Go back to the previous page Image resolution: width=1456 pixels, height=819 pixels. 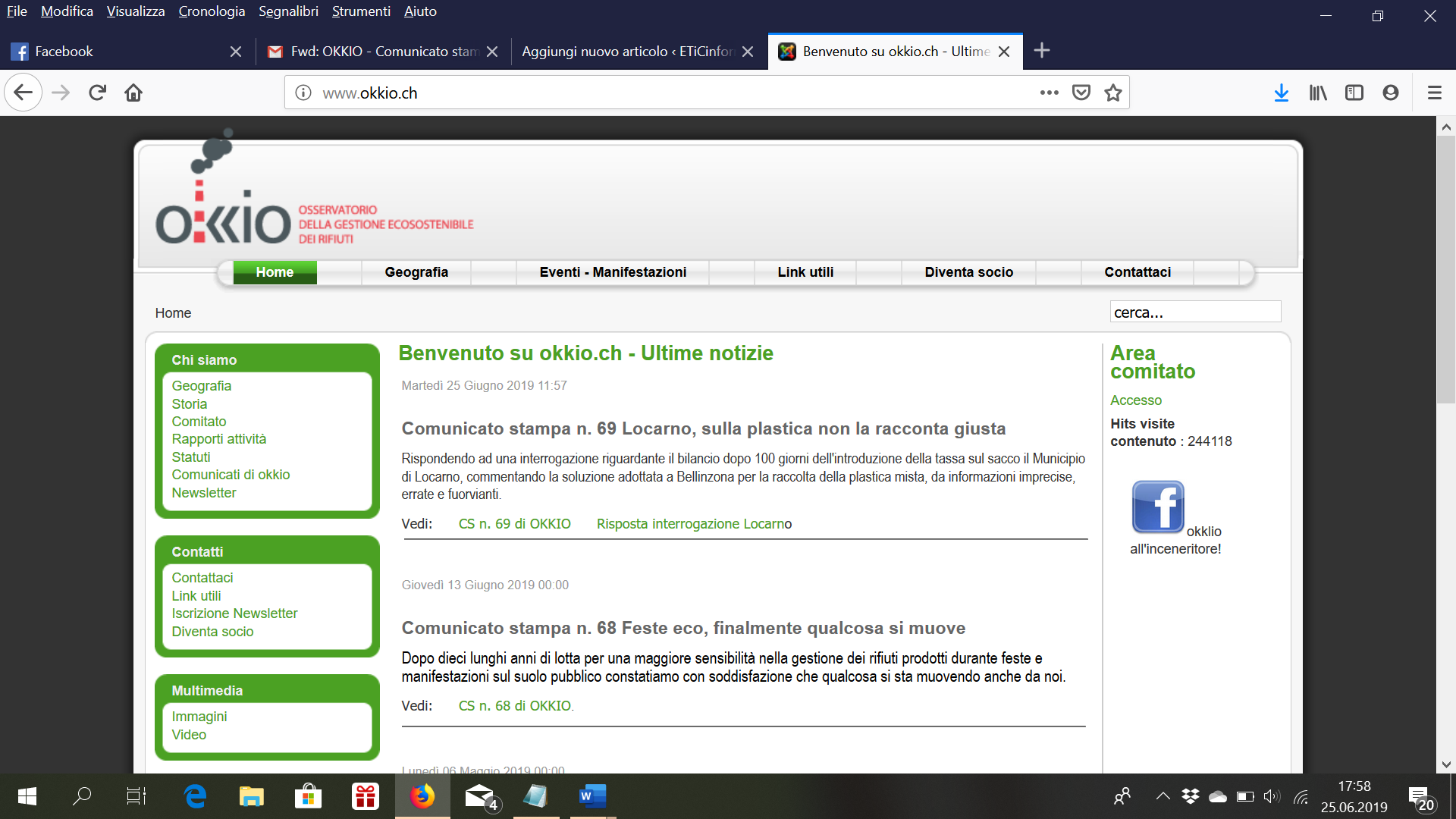(x=23, y=93)
